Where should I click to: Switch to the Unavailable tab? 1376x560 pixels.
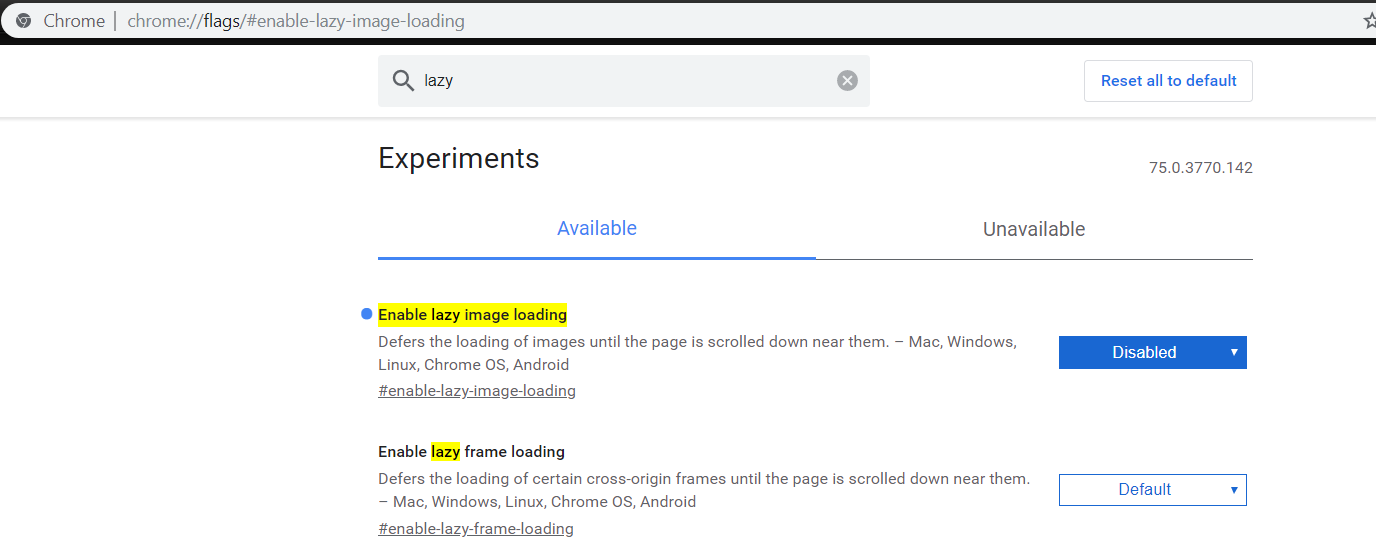tap(1033, 230)
